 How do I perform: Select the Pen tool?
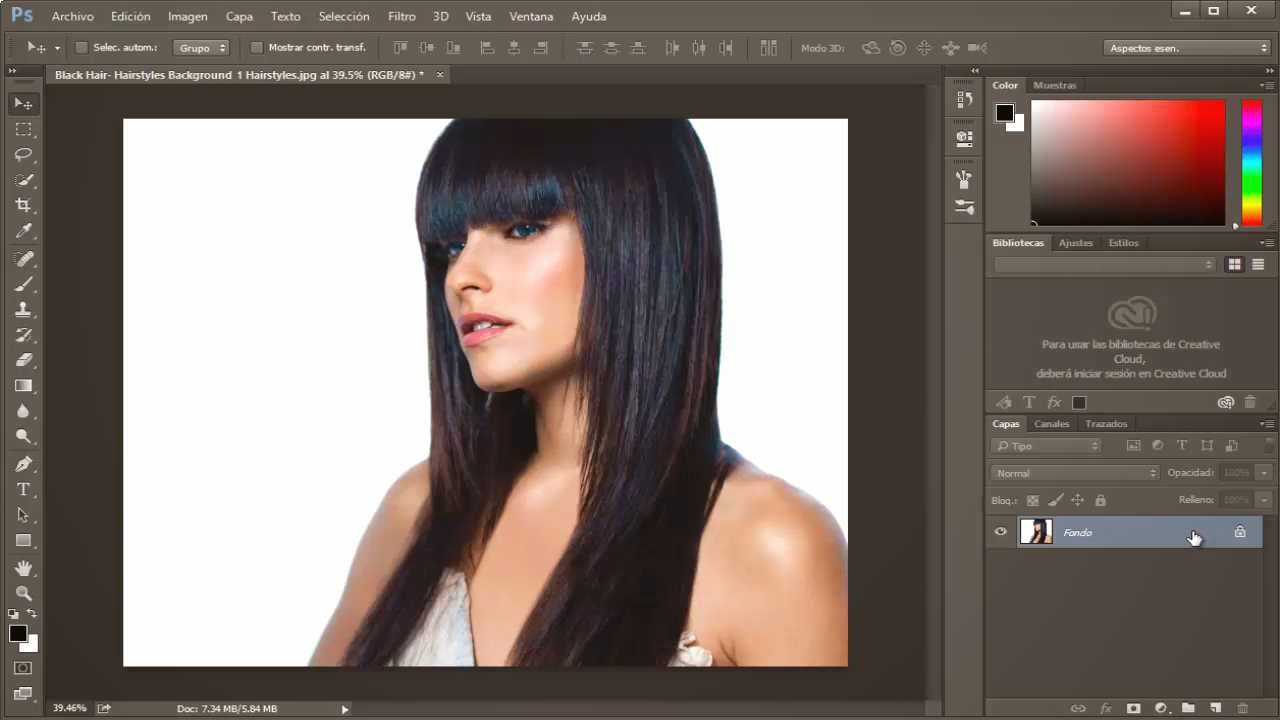pyautogui.click(x=24, y=464)
